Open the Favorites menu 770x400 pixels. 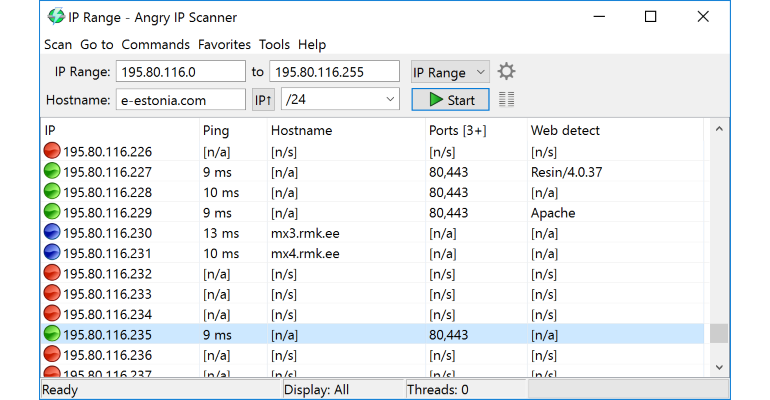[x=224, y=45]
